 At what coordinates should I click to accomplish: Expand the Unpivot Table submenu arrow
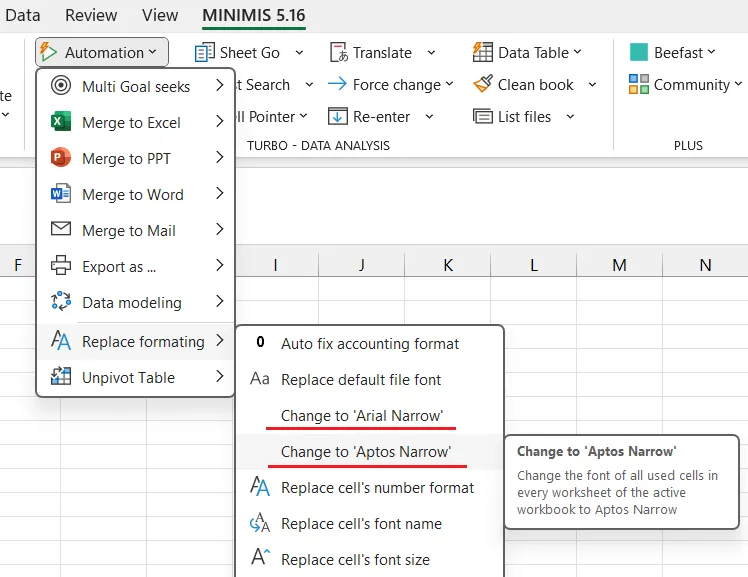pos(219,376)
